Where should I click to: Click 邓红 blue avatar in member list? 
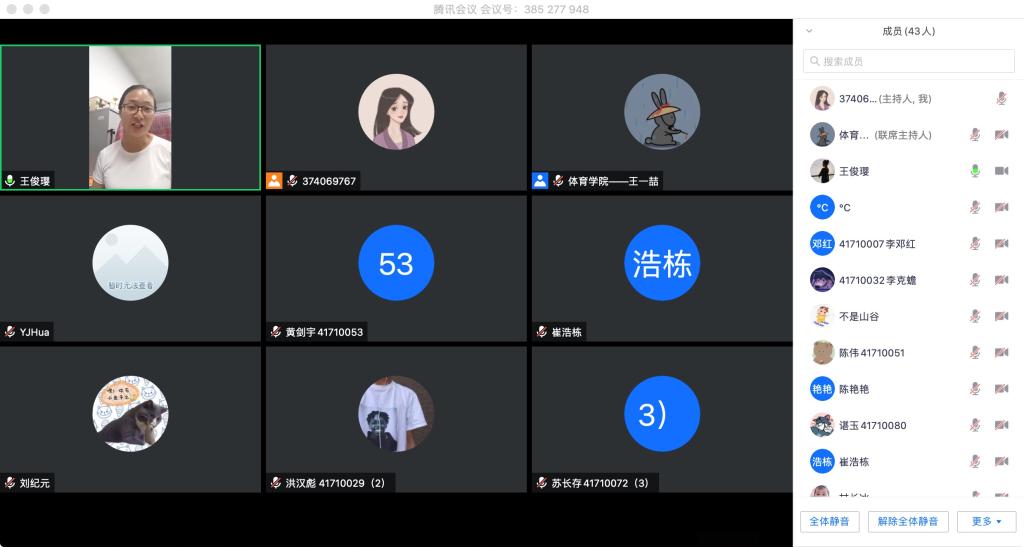coord(822,243)
